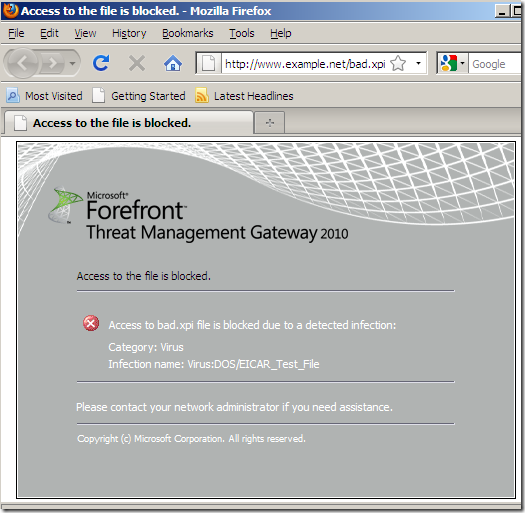Viewport: 525px width, 513px height.
Task: Click 'Access to the file is blocked.' page heading
Action: coord(144,276)
